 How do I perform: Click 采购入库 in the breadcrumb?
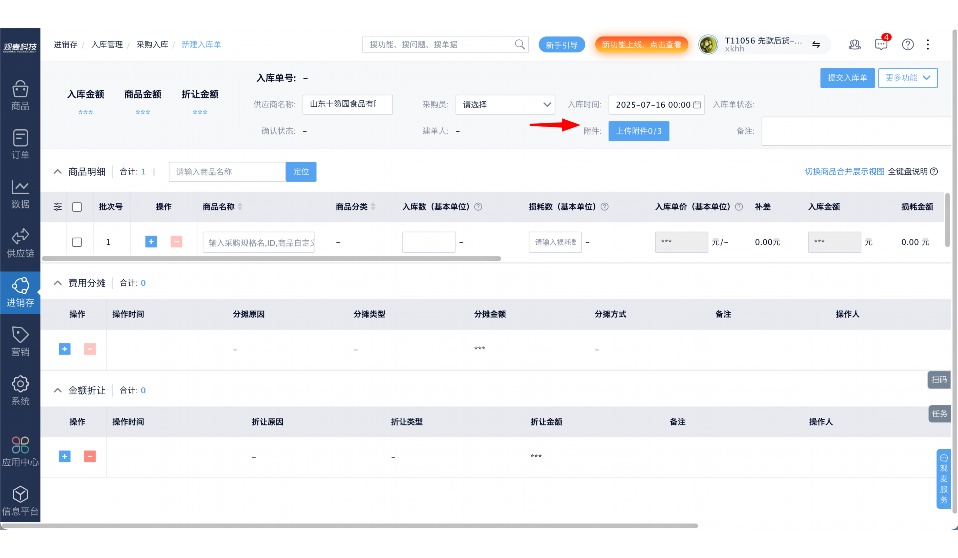tap(153, 45)
